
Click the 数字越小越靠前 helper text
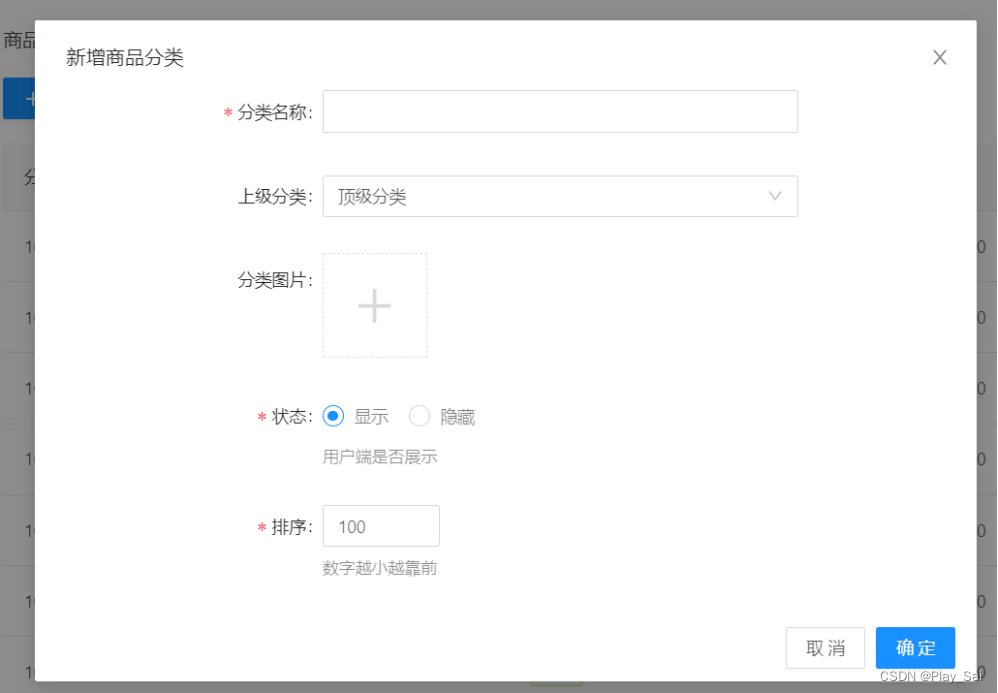(379, 568)
